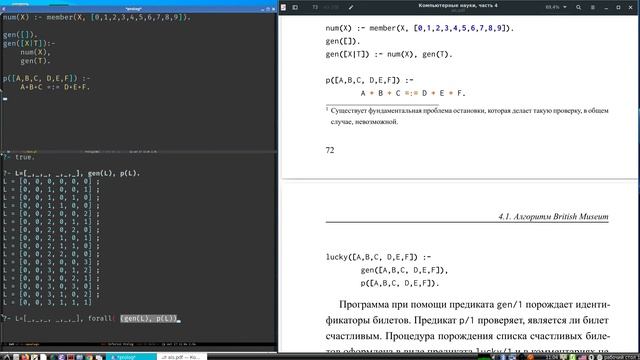Image resolution: width=640 pixels, height=360 pixels.
Task: Click the page number field showing 73
Action: (315, 7)
